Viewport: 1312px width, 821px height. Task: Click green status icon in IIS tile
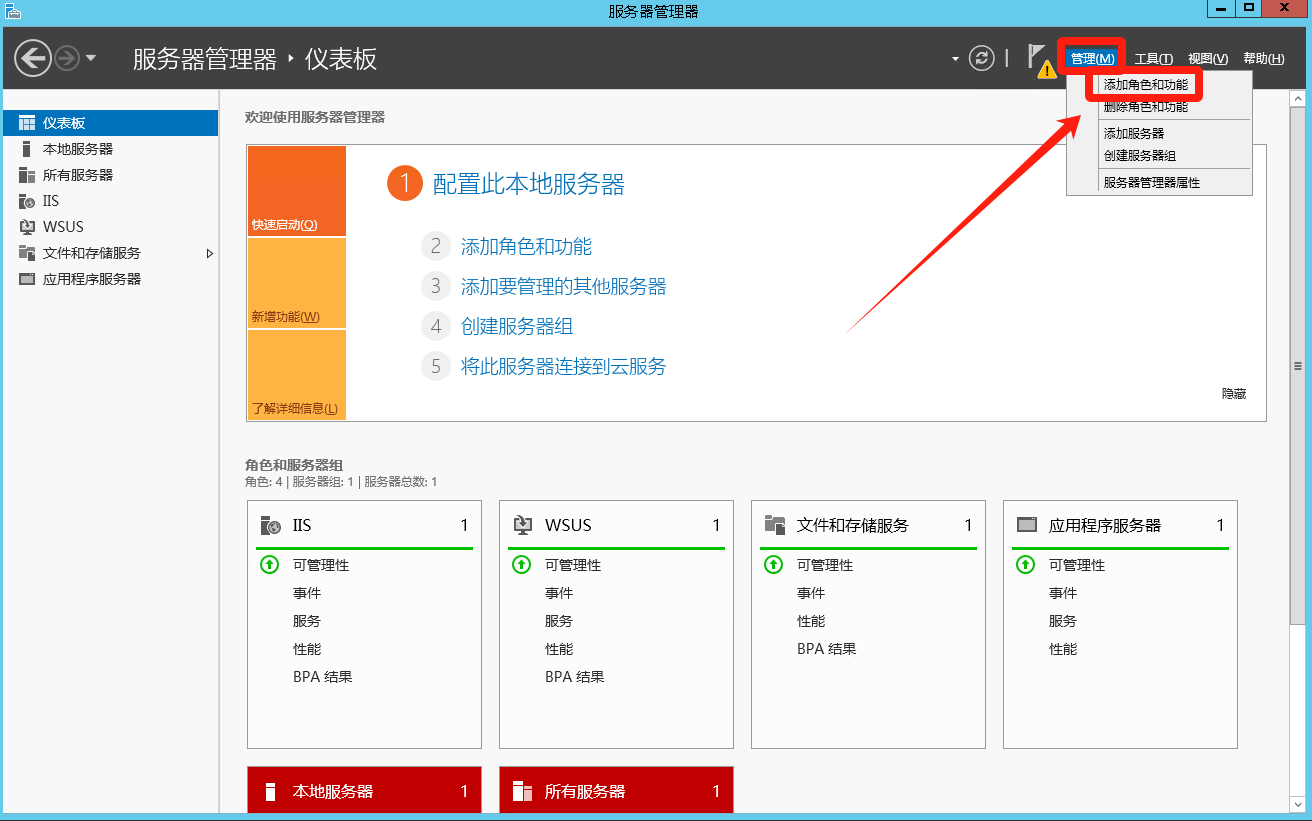268,565
